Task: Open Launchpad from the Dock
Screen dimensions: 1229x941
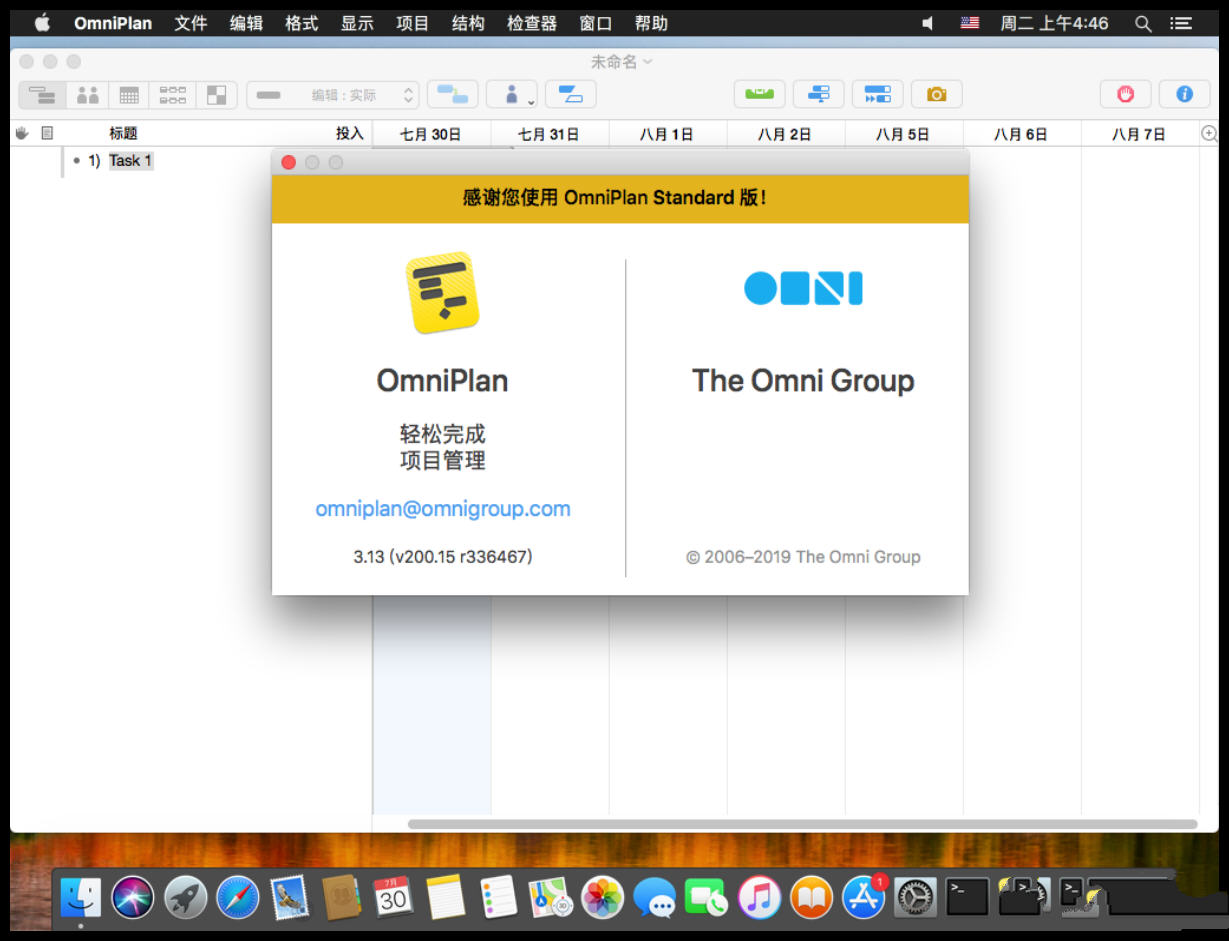Action: [x=185, y=897]
